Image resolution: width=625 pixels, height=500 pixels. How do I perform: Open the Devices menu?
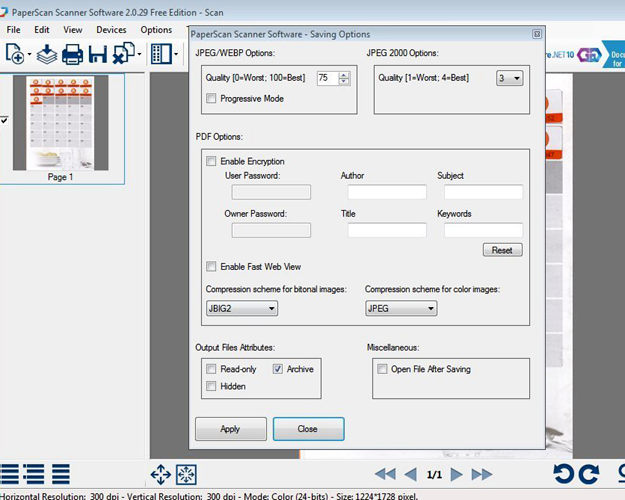[x=111, y=30]
